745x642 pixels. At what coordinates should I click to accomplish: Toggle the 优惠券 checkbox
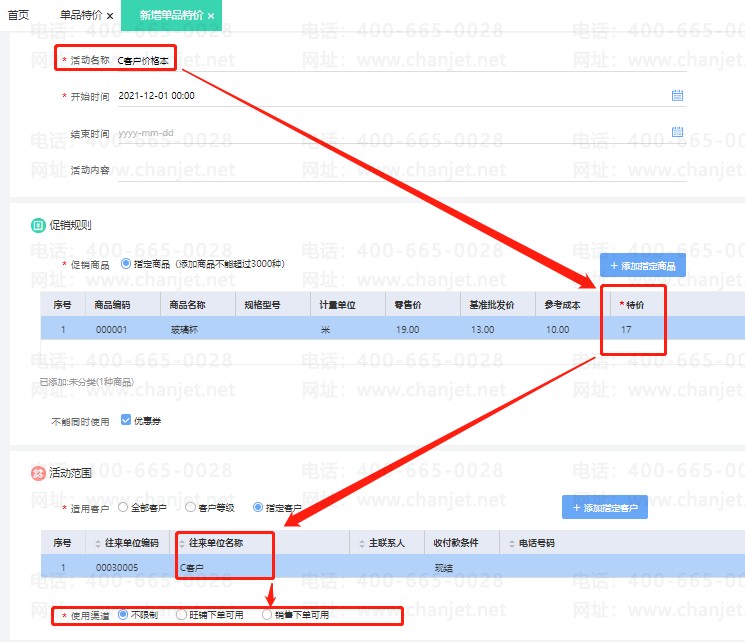(126, 420)
